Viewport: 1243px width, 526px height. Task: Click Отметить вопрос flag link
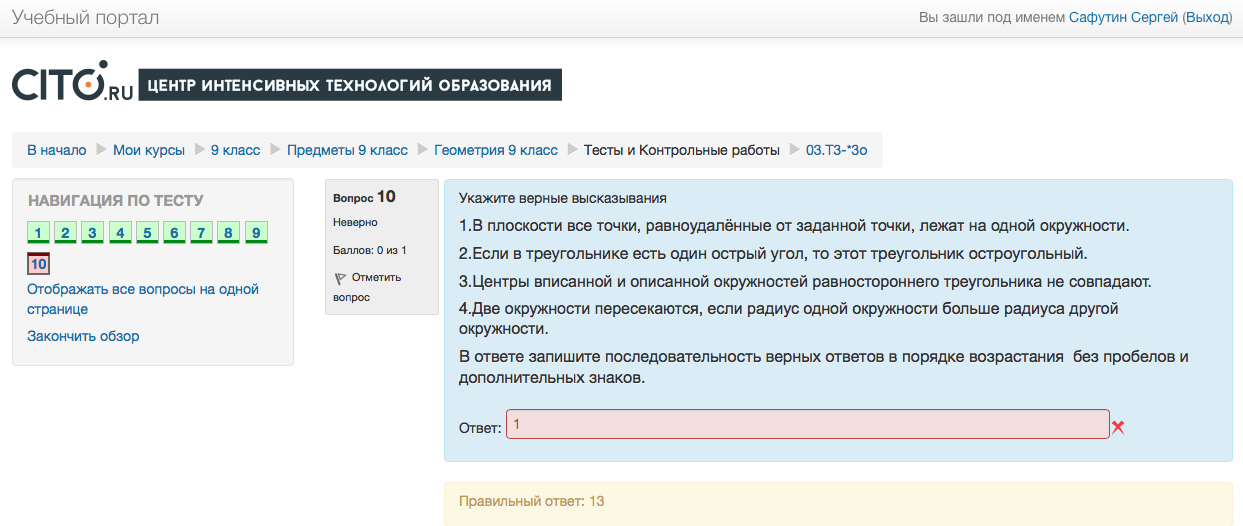(368, 287)
